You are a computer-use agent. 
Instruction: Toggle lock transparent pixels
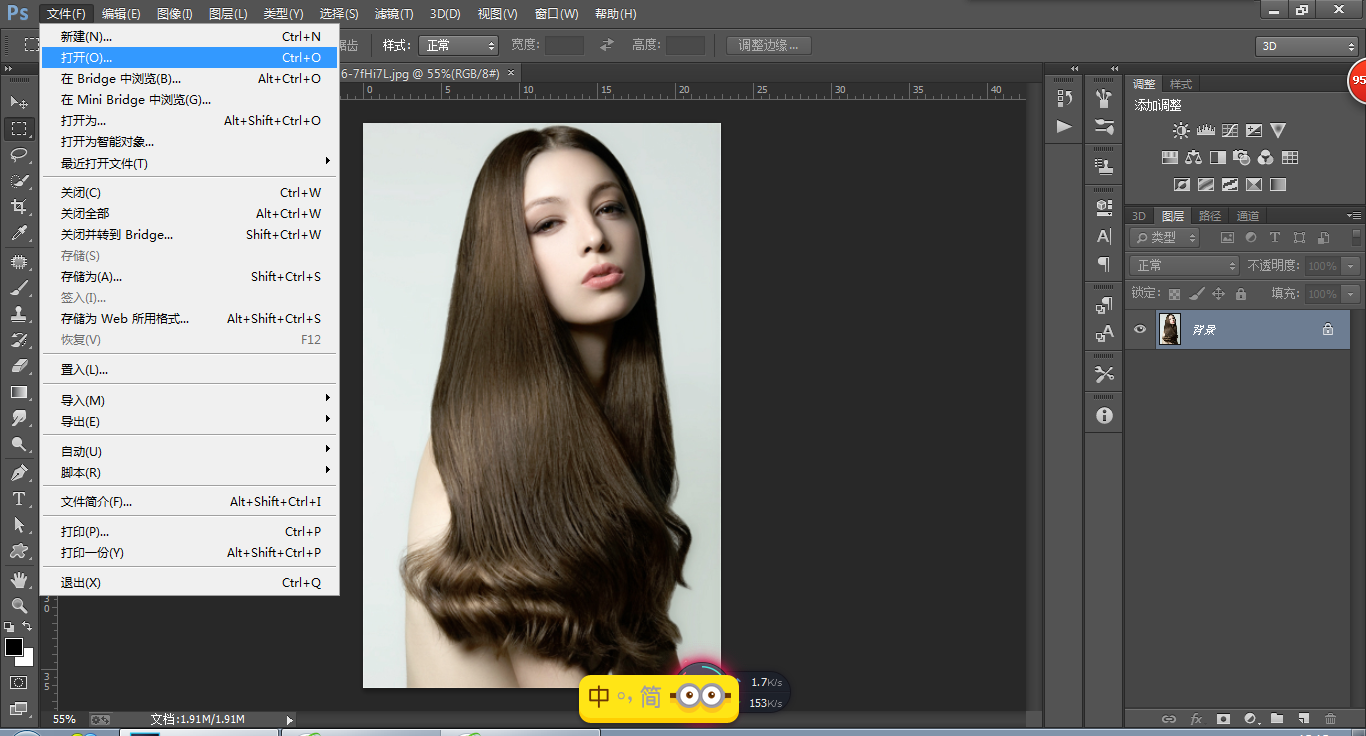tap(1174, 294)
